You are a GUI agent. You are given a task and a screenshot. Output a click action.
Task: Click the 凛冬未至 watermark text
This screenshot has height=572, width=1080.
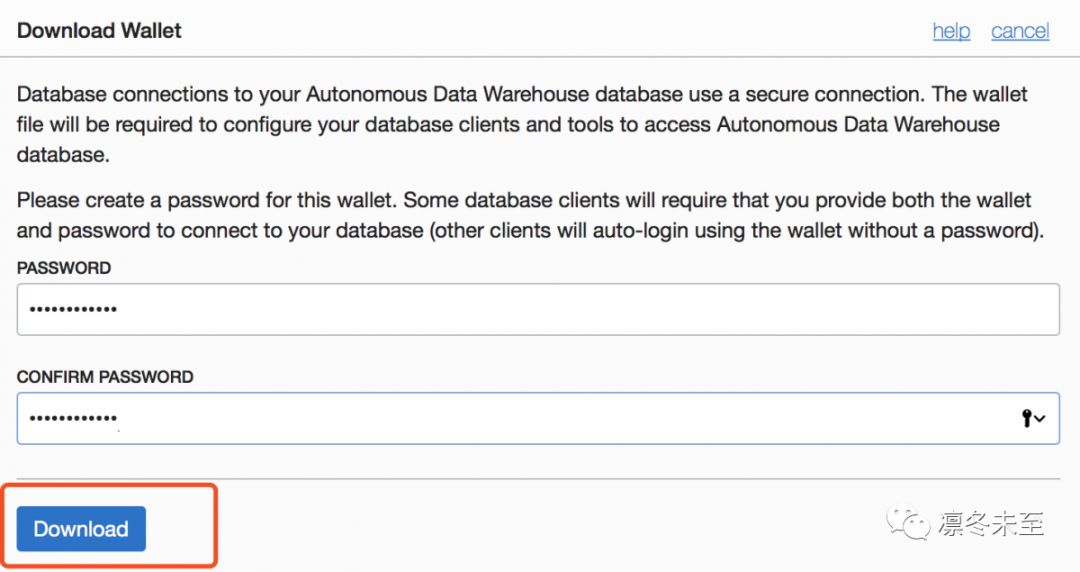[990, 523]
